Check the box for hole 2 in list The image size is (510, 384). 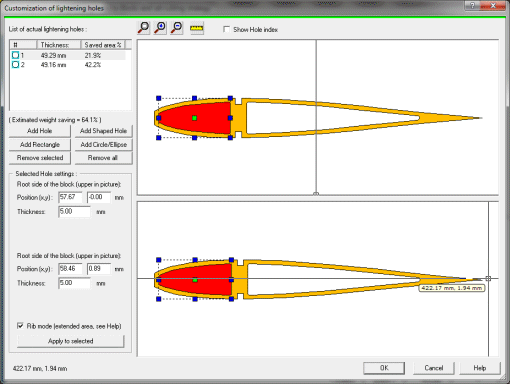pyautogui.click(x=15, y=64)
